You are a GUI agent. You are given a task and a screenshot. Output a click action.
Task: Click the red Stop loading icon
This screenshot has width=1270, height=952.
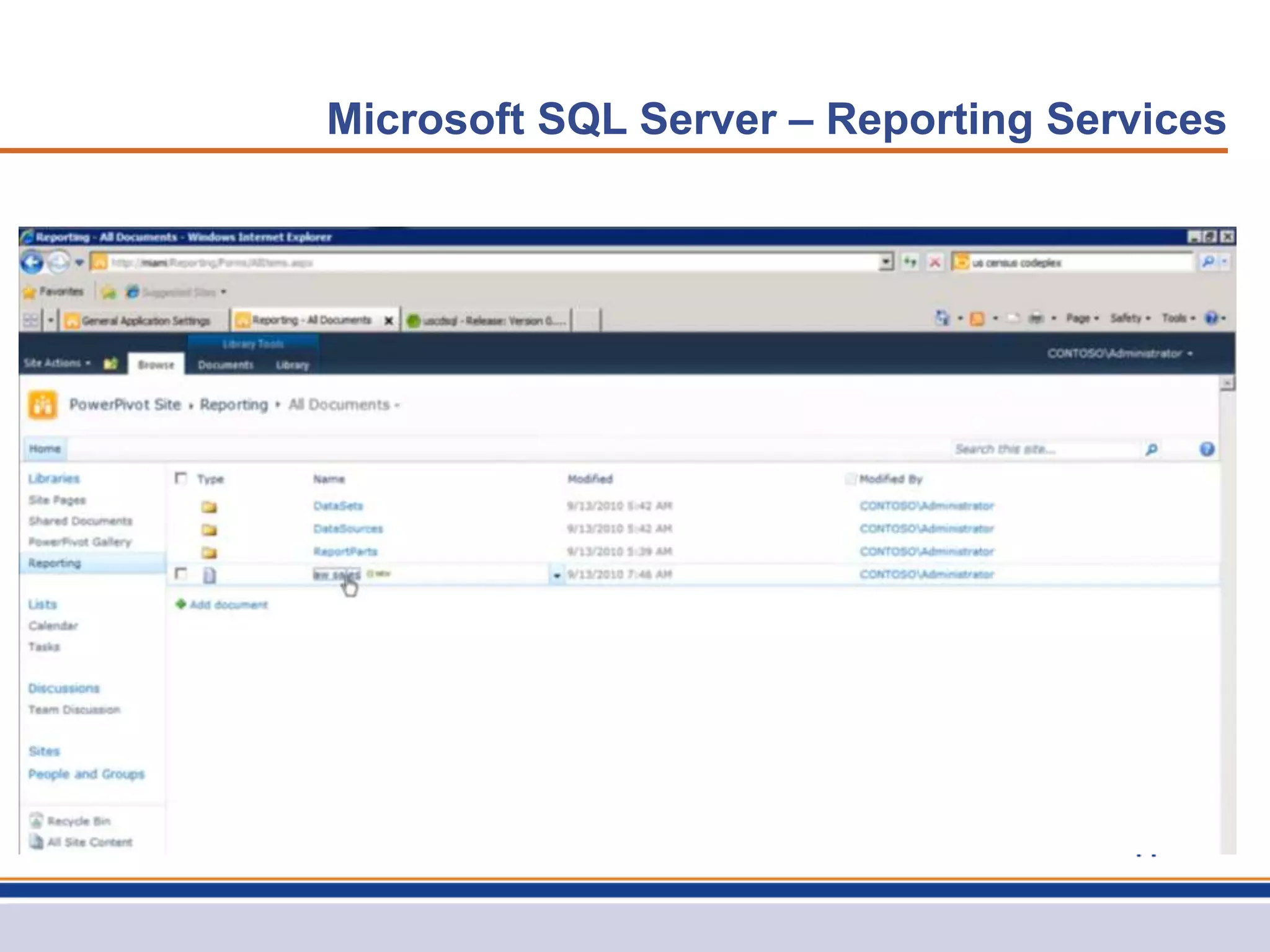935,263
